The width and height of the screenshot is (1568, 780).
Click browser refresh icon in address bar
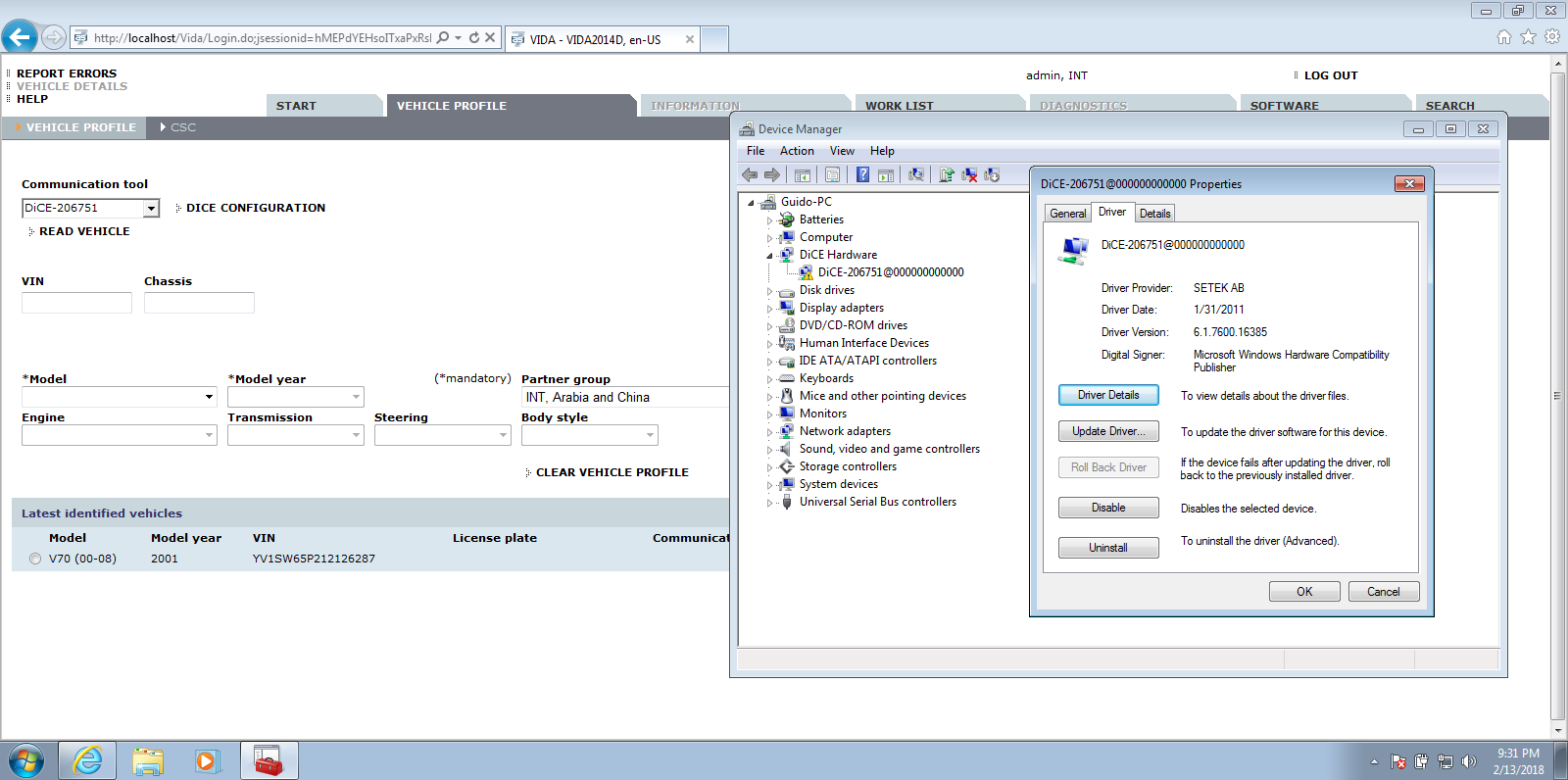(474, 37)
